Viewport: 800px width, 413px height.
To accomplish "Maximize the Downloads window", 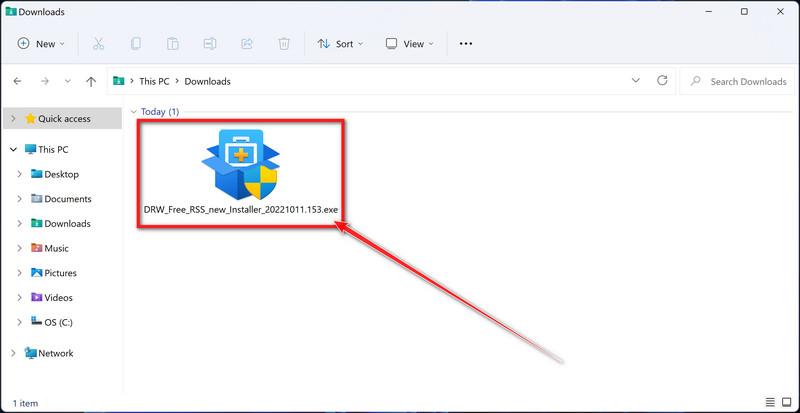I will tap(744, 12).
